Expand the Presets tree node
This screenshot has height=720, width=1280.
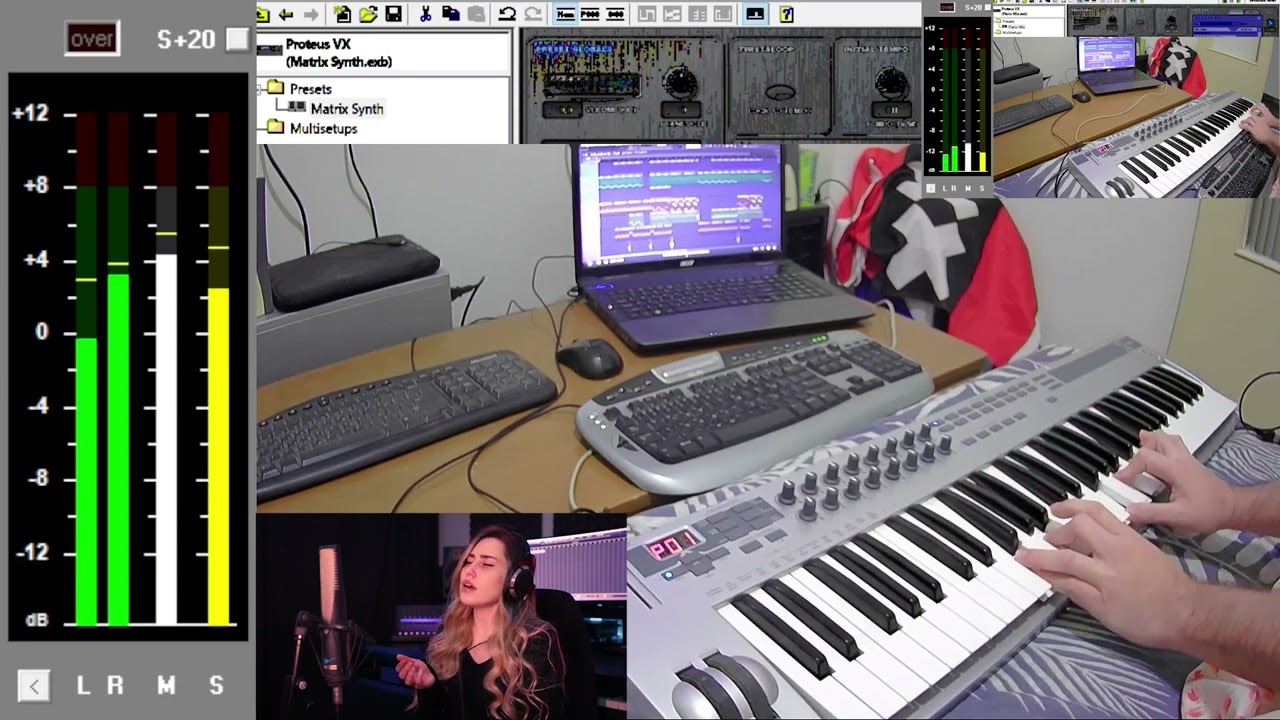(x=259, y=89)
